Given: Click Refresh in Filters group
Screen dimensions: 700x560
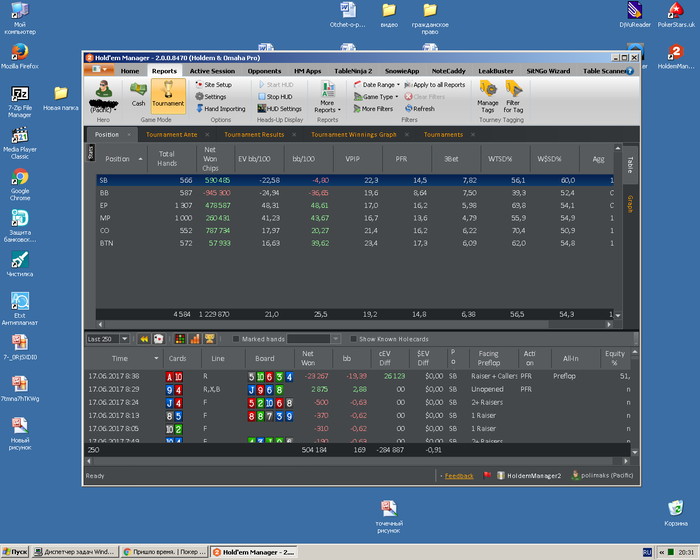Looking at the screenshot, I should click(x=420, y=109).
